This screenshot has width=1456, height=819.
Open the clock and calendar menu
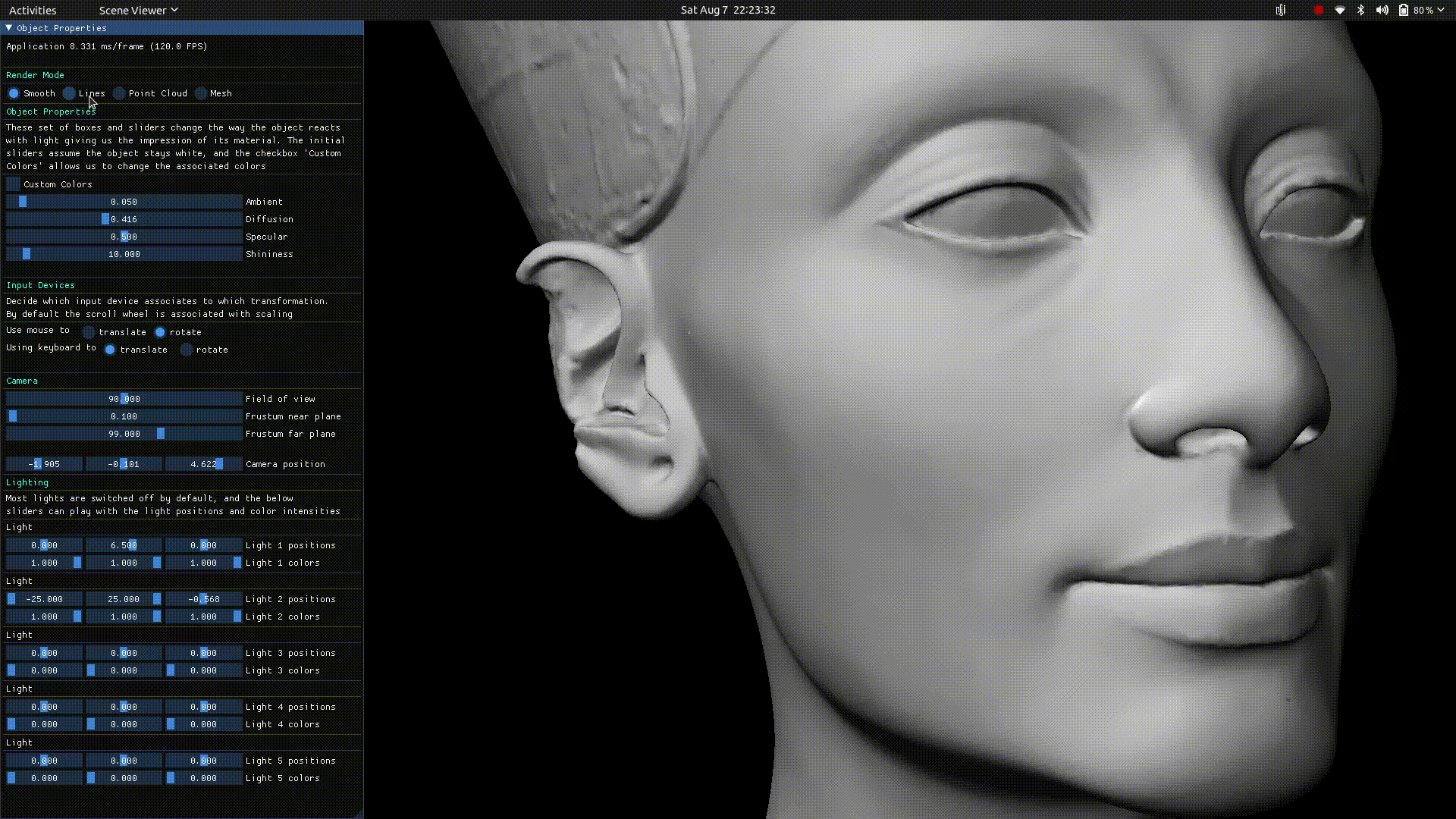click(727, 10)
